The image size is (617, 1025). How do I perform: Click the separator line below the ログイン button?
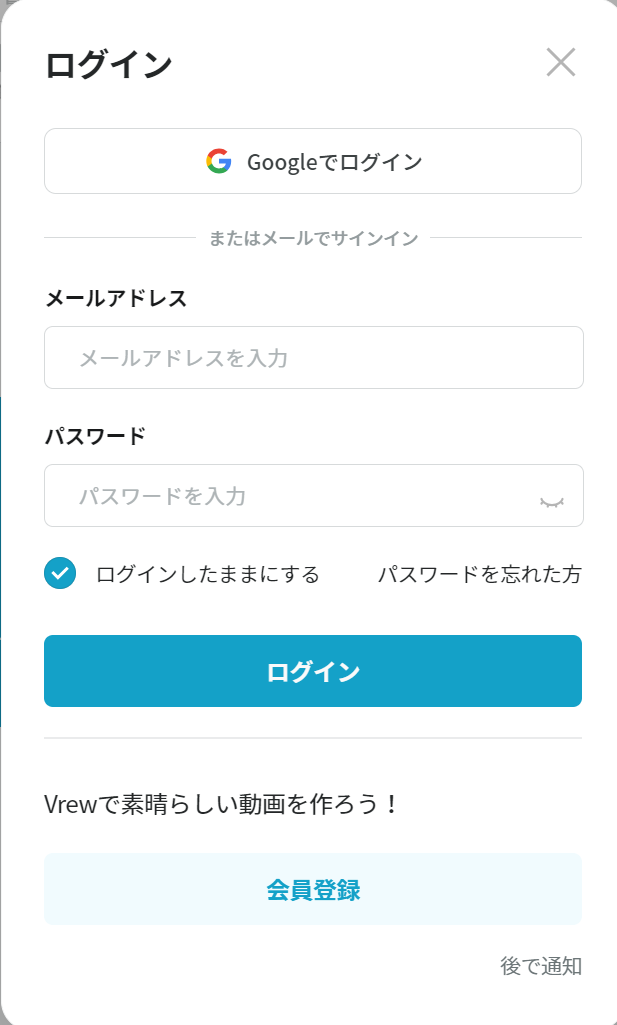coord(313,738)
